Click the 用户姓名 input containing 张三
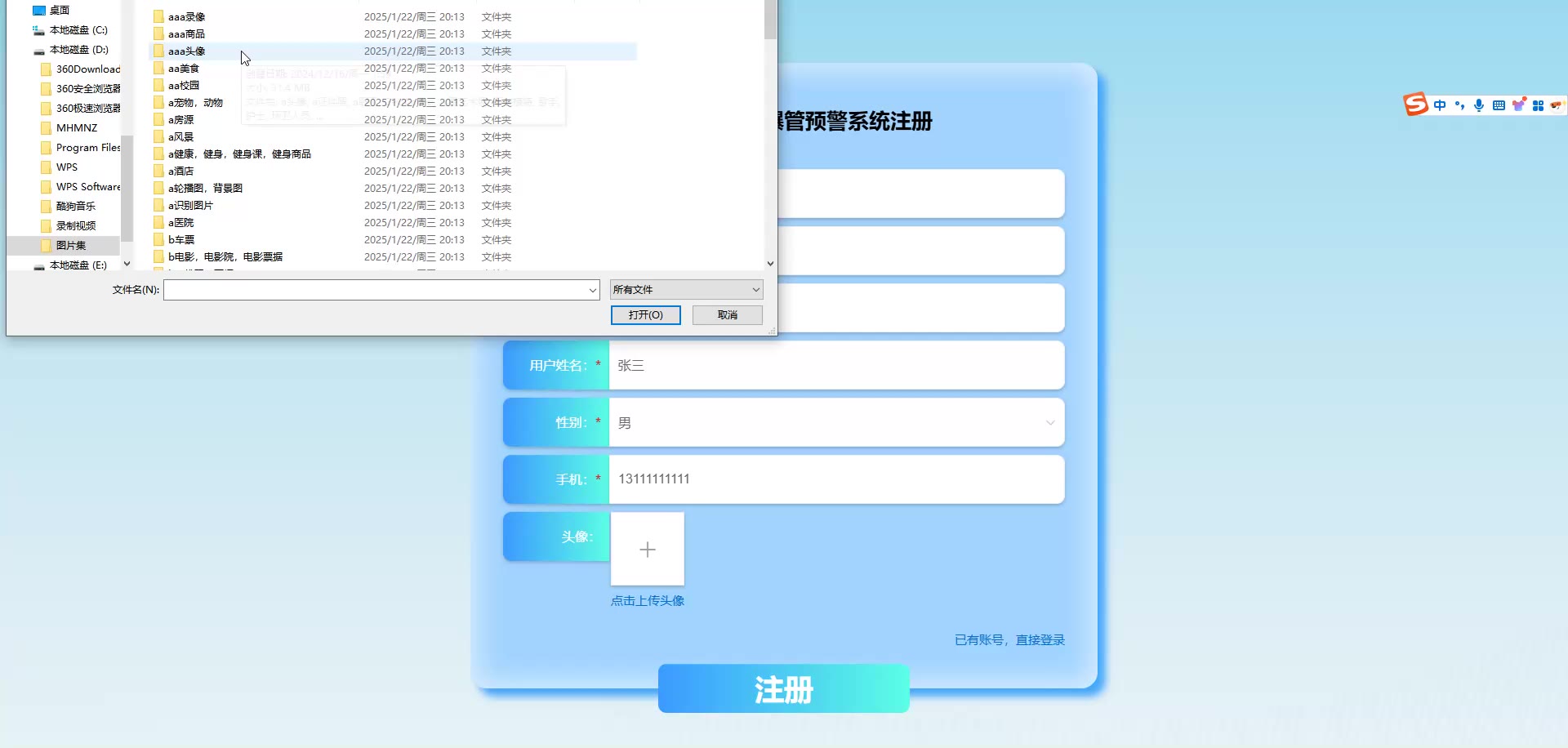 click(x=837, y=365)
